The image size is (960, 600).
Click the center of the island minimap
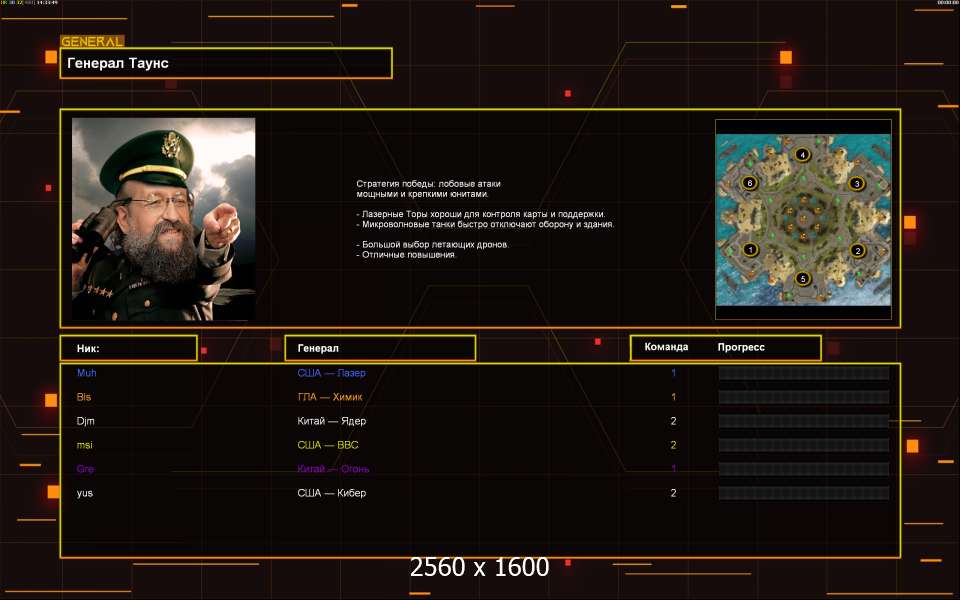pyautogui.click(x=803, y=218)
